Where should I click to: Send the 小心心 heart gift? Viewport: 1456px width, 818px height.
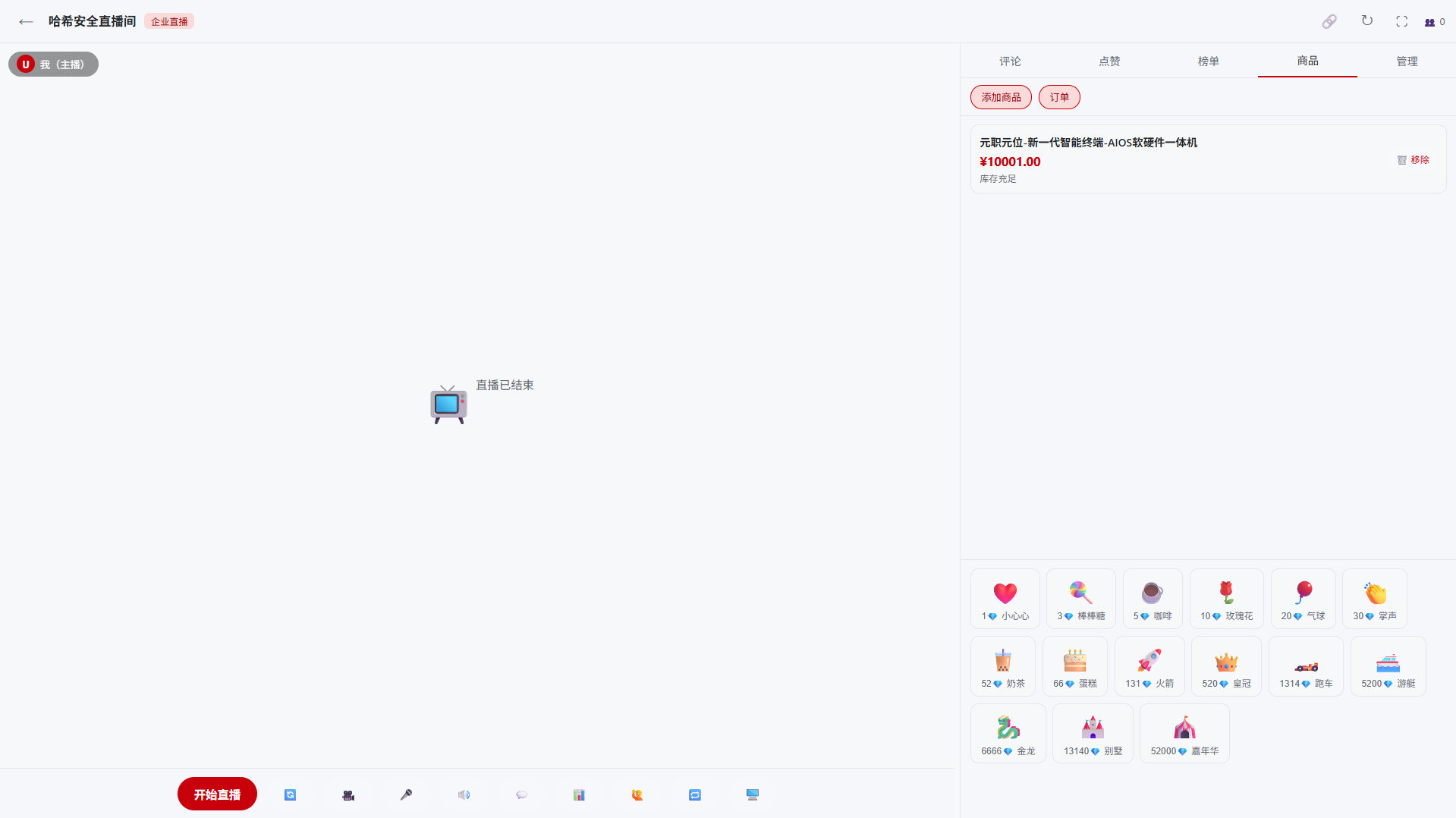1005,599
